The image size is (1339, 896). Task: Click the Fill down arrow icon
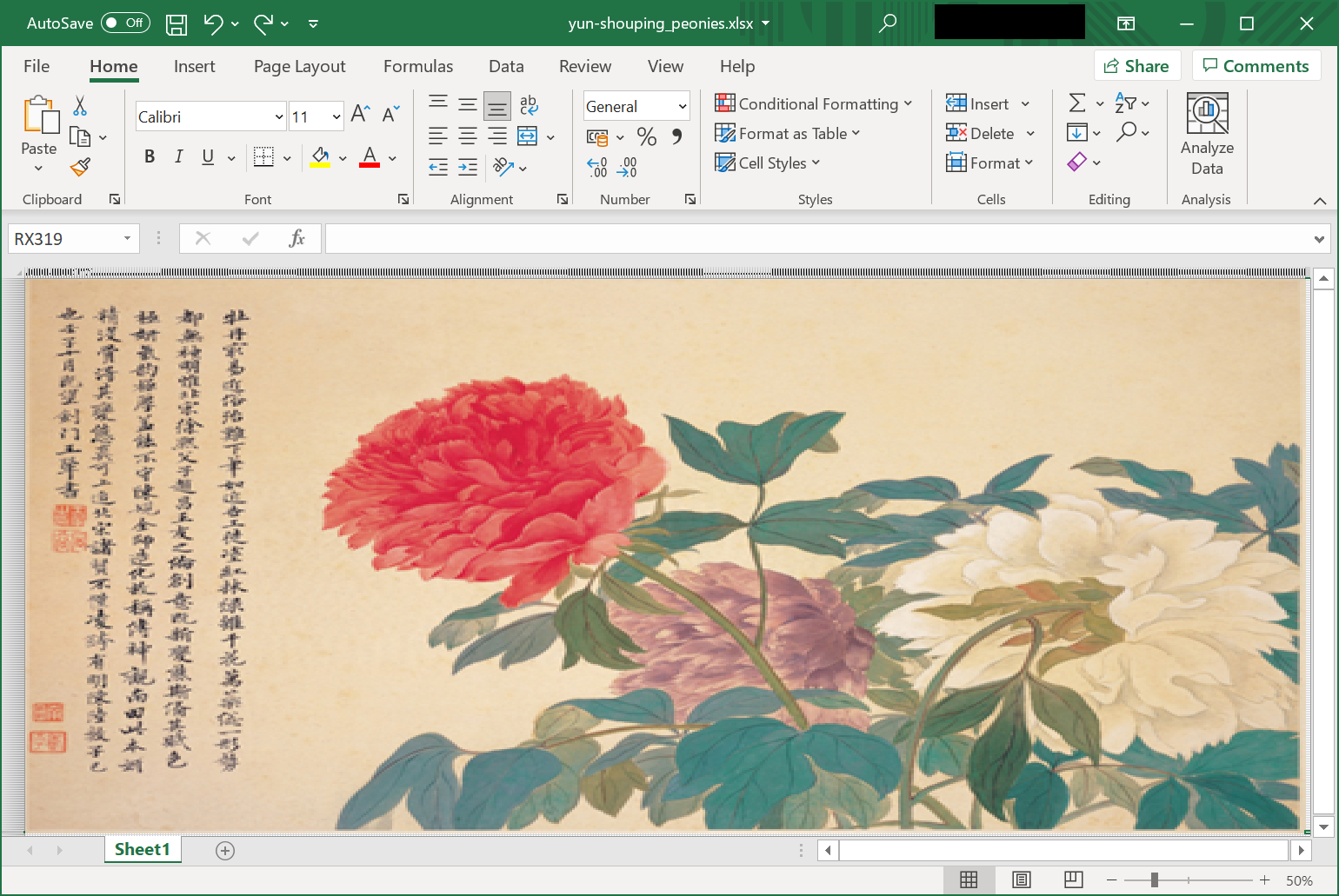[1076, 133]
